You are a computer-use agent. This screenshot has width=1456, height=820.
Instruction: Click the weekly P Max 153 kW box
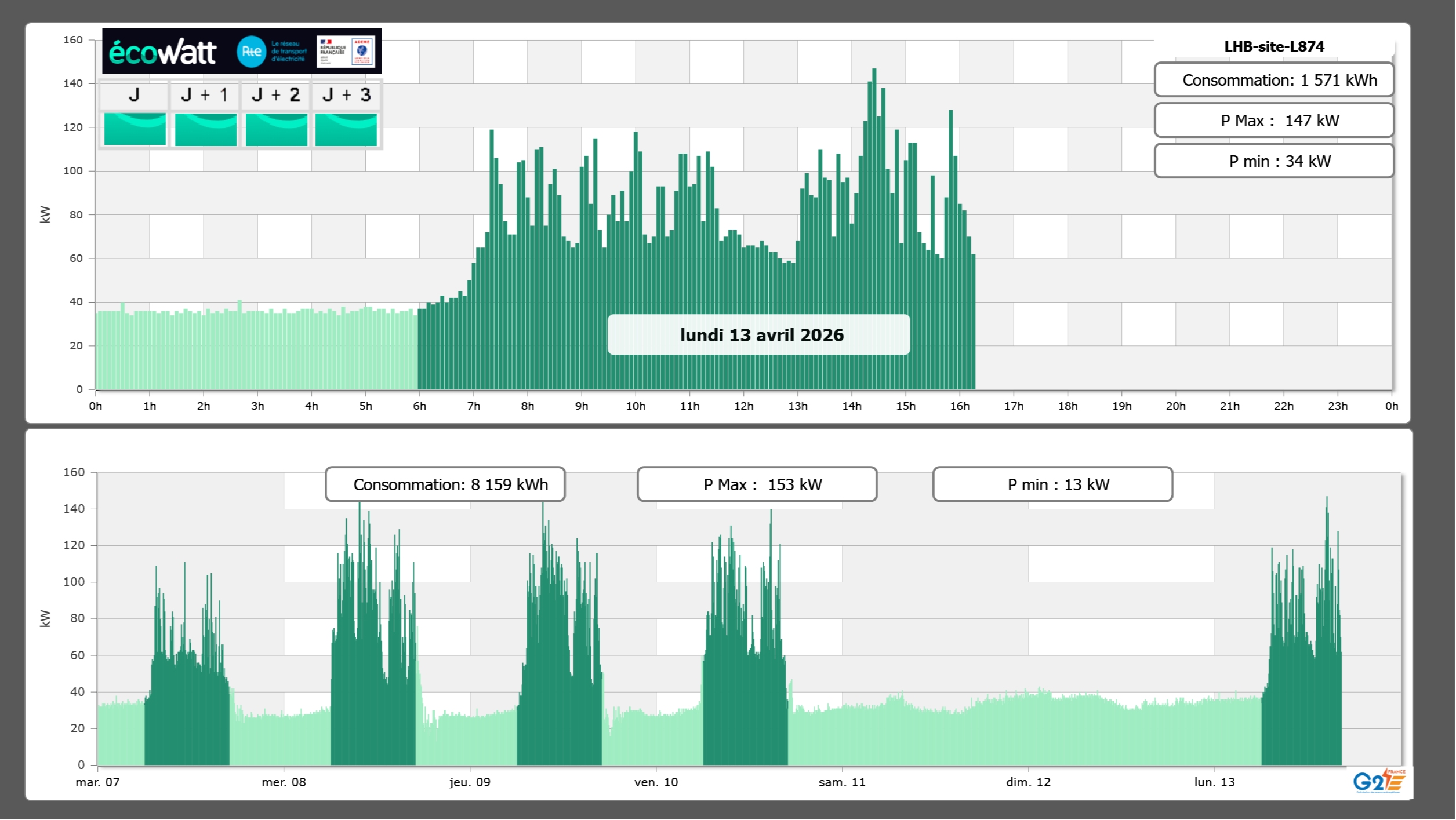[757, 484]
